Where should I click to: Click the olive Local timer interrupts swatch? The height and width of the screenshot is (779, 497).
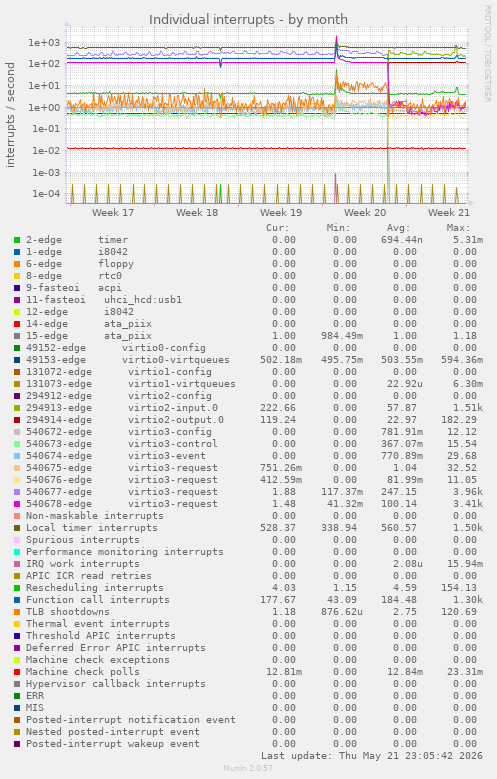17,528
